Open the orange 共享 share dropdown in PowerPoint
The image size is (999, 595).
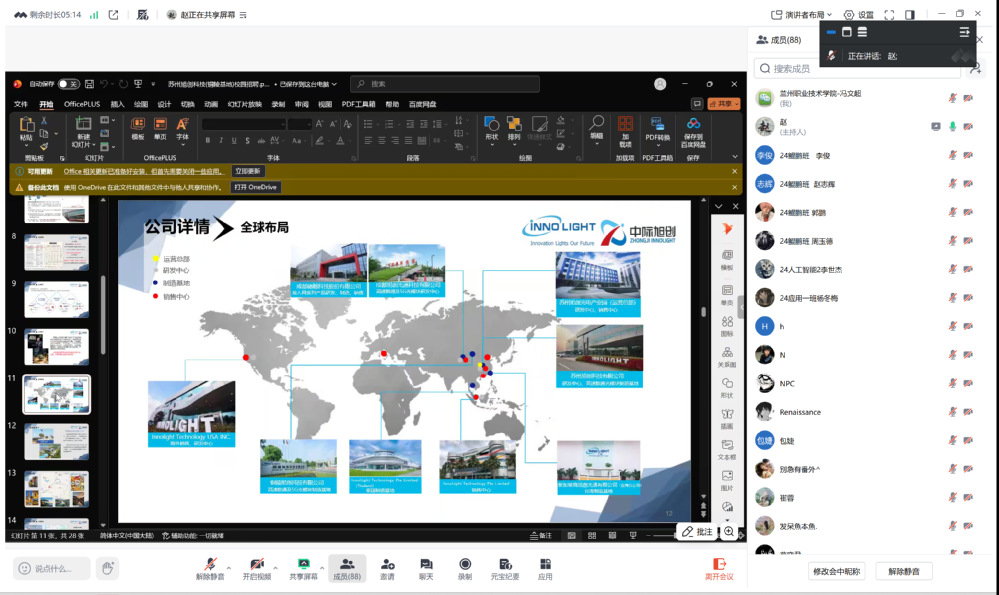(724, 103)
